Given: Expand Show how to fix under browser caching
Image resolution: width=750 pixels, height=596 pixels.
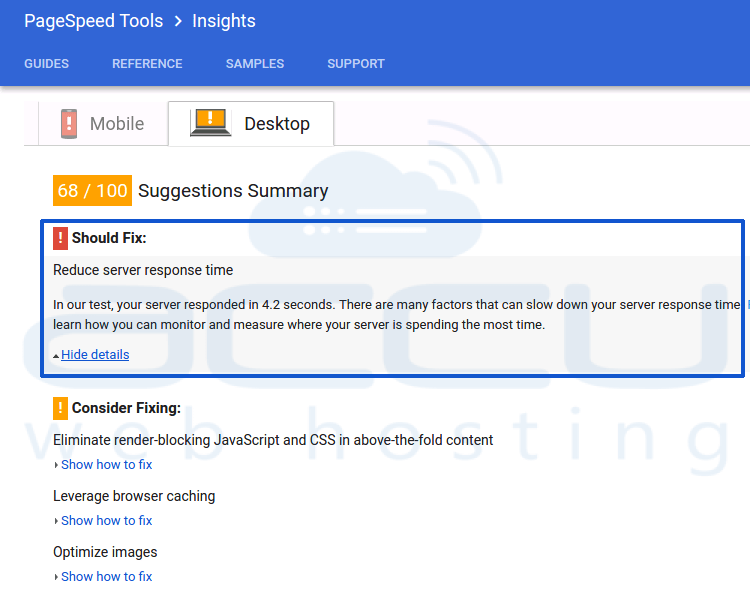Looking at the screenshot, I should [106, 520].
